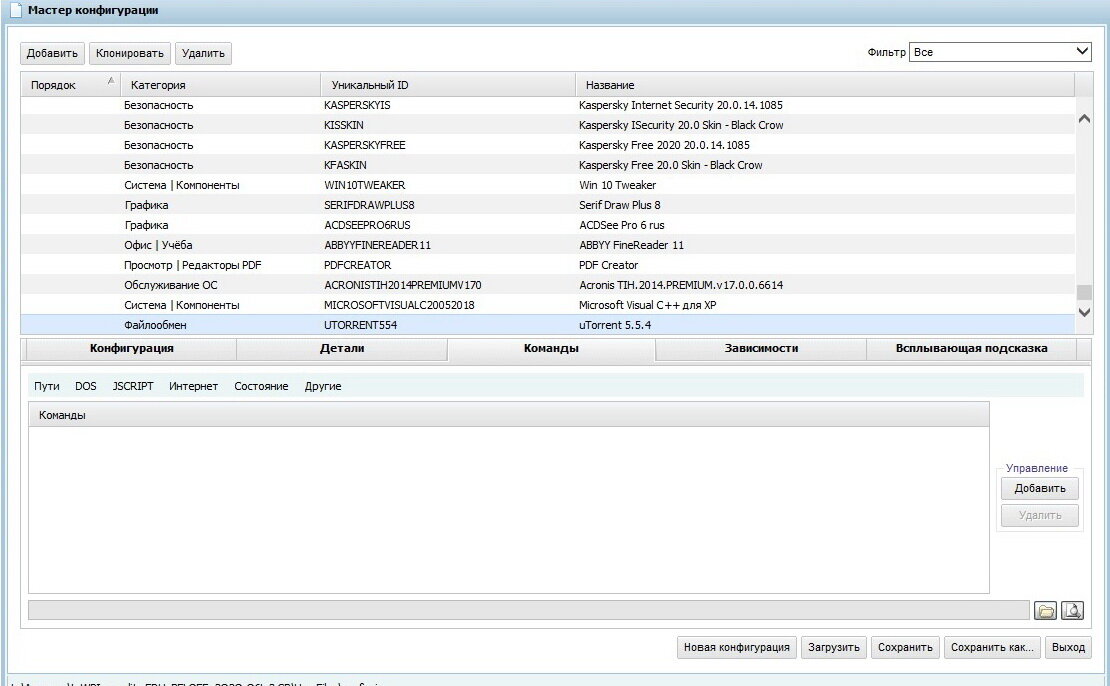The width and height of the screenshot is (1110, 686).
Task: Click the Новая конфигурация button
Action: 736,647
